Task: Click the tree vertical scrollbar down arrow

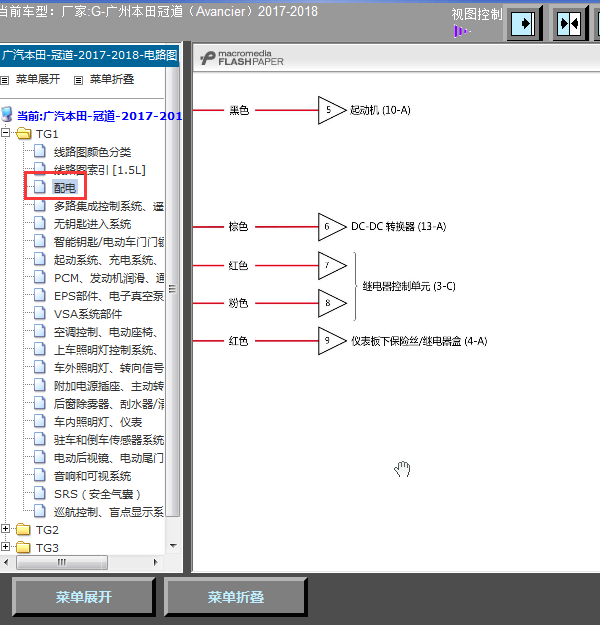Action: (173, 546)
